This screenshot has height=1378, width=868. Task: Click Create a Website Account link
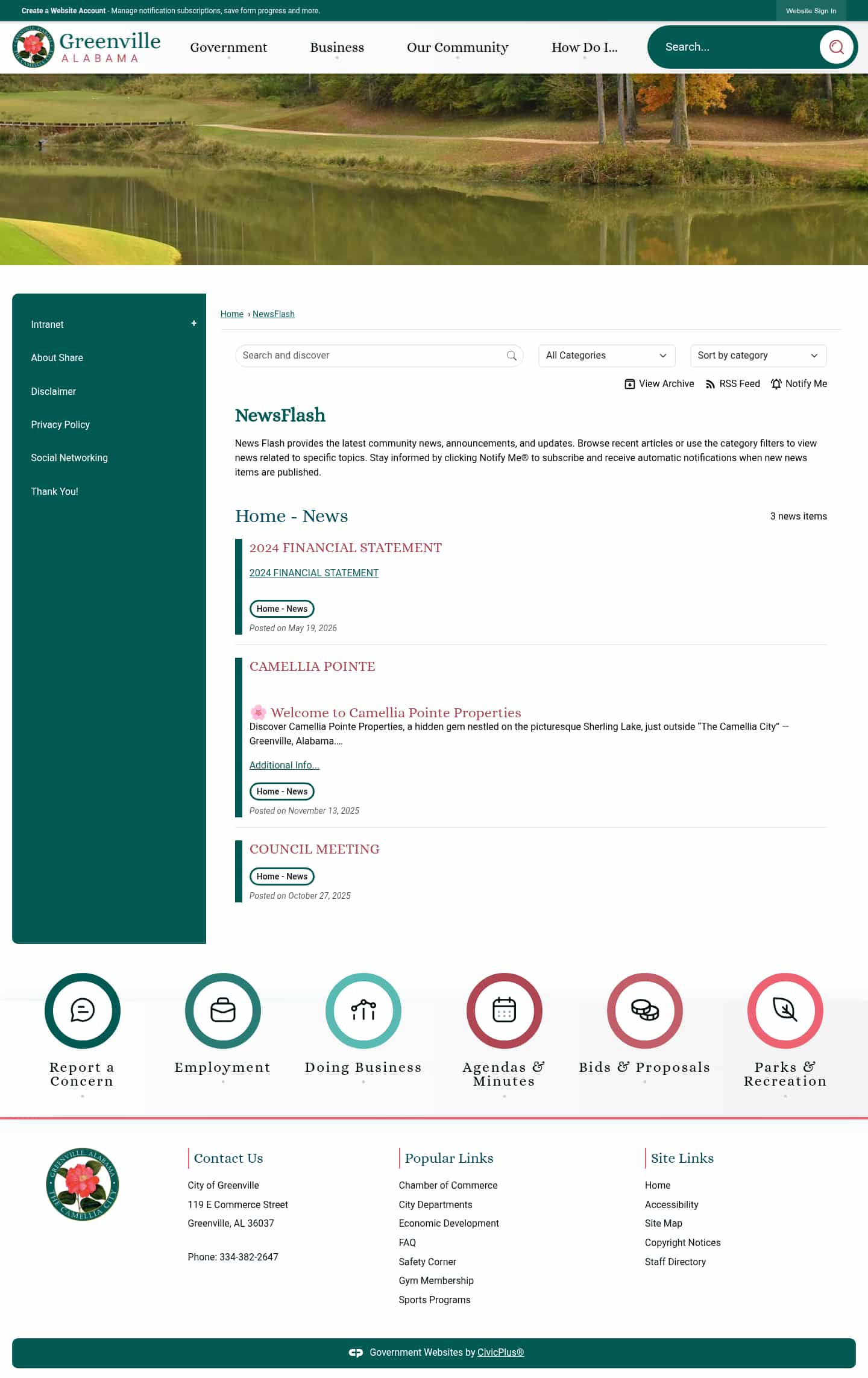[x=63, y=11]
